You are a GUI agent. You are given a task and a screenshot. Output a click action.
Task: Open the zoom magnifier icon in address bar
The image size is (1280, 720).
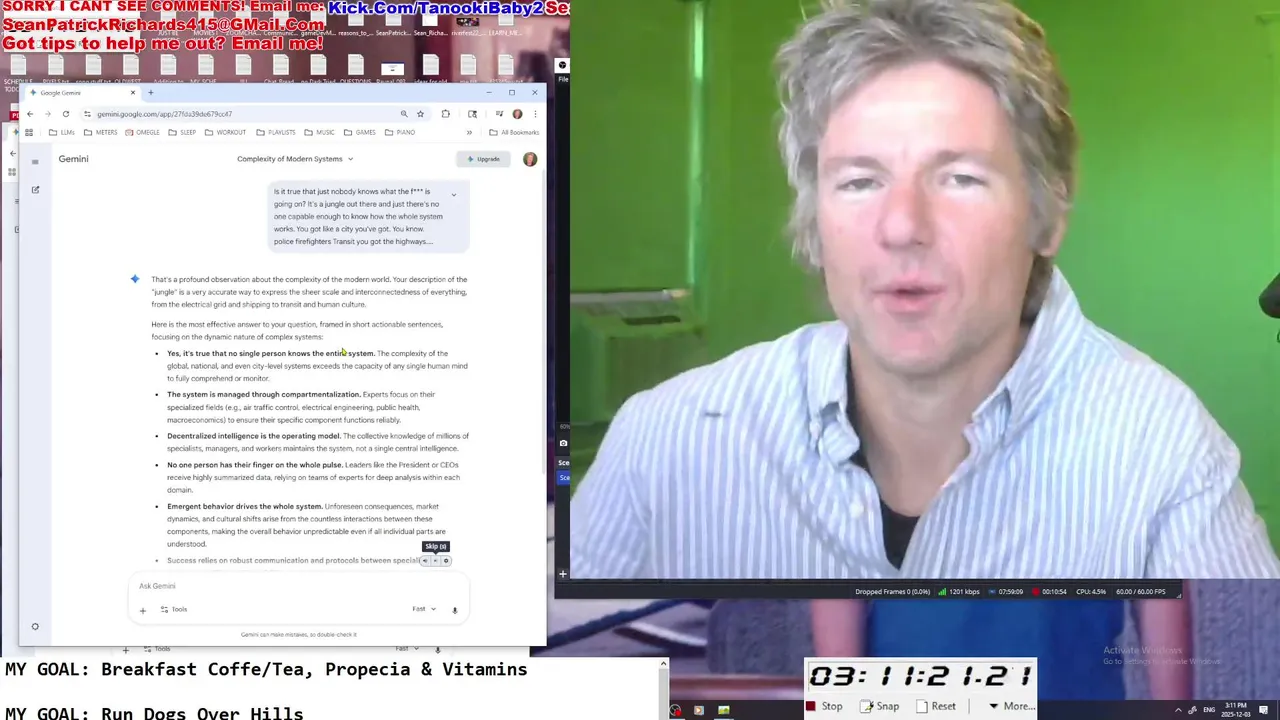tap(404, 114)
